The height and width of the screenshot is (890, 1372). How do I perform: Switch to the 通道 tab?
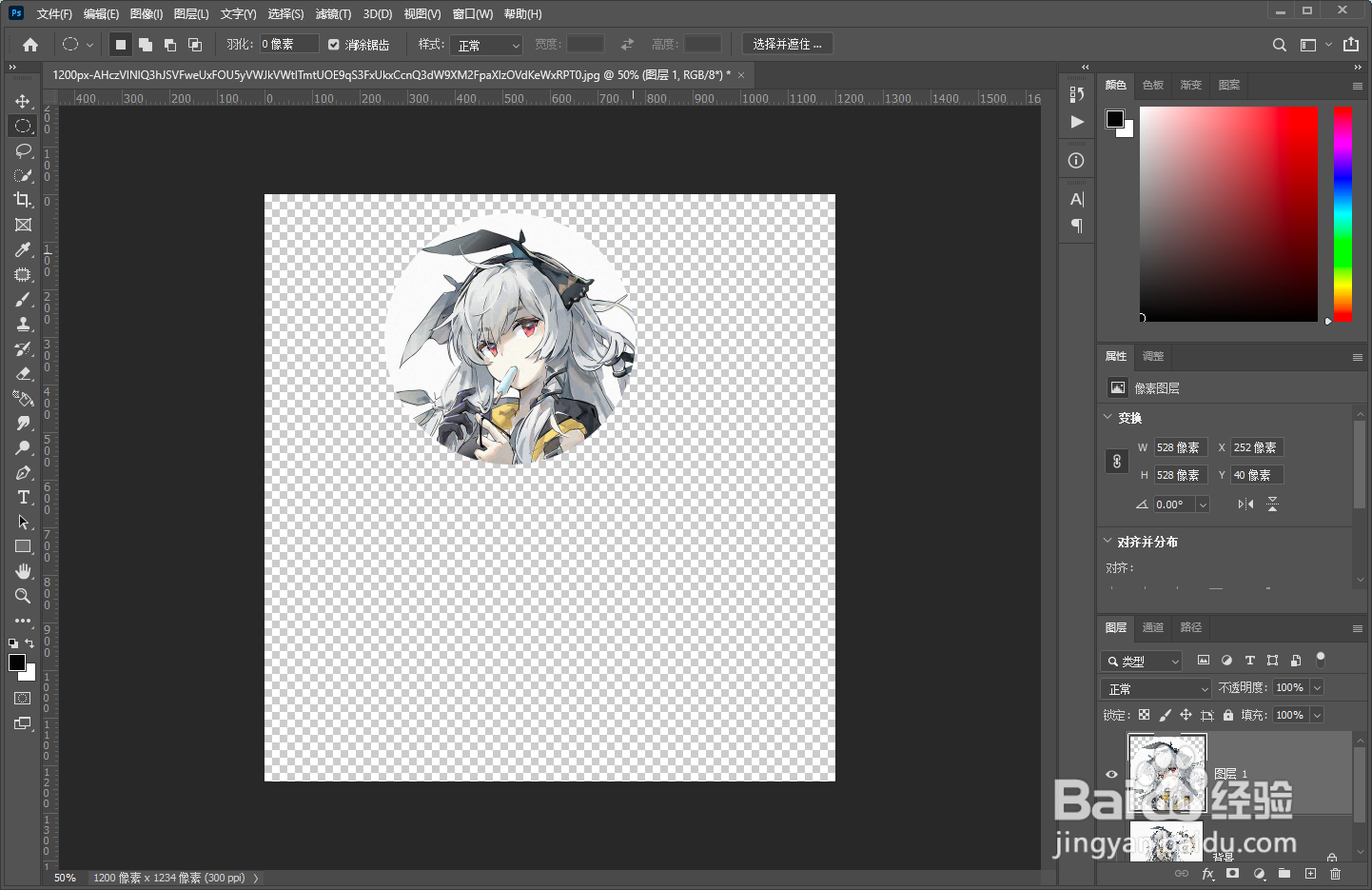(1153, 627)
